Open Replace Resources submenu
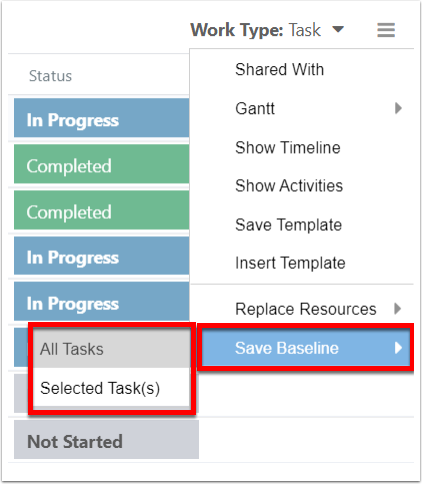This screenshot has width=422, height=484. [x=302, y=309]
